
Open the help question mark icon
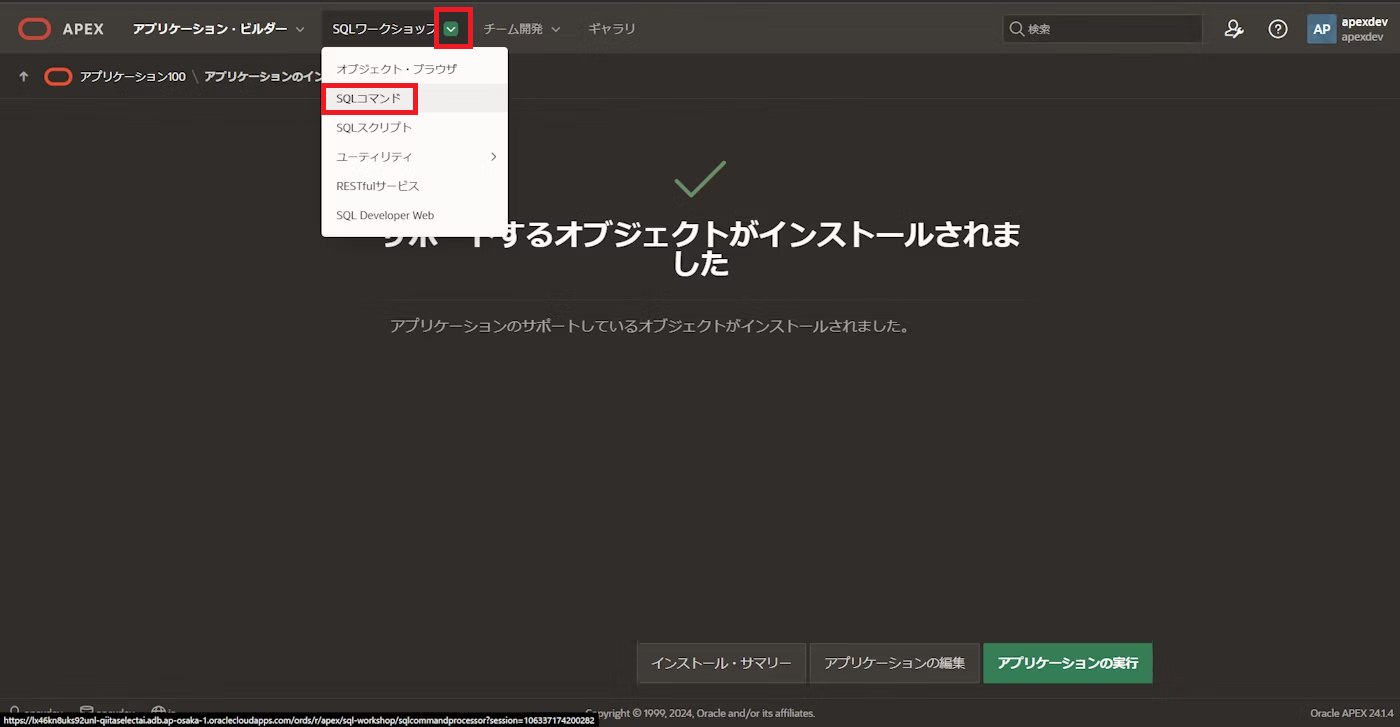1277,29
